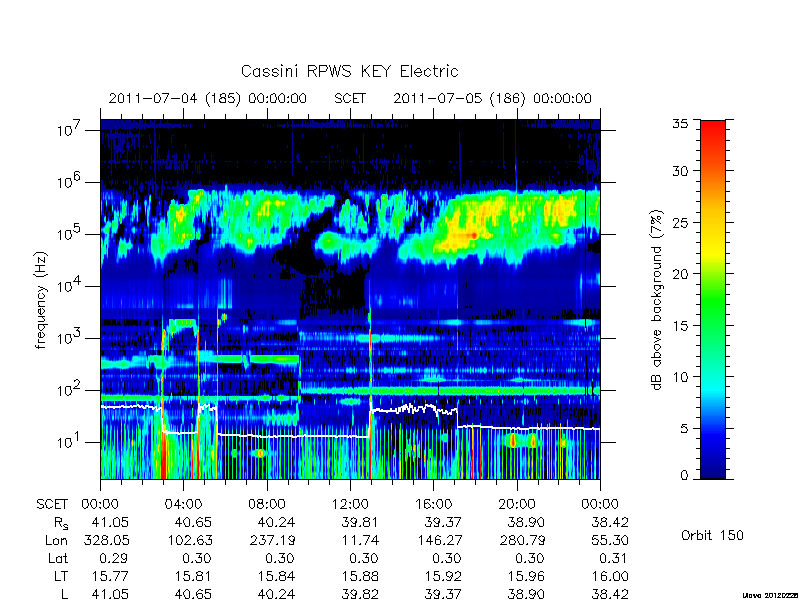
Task: Click the Lon value '146.27'
Action: coord(439,540)
